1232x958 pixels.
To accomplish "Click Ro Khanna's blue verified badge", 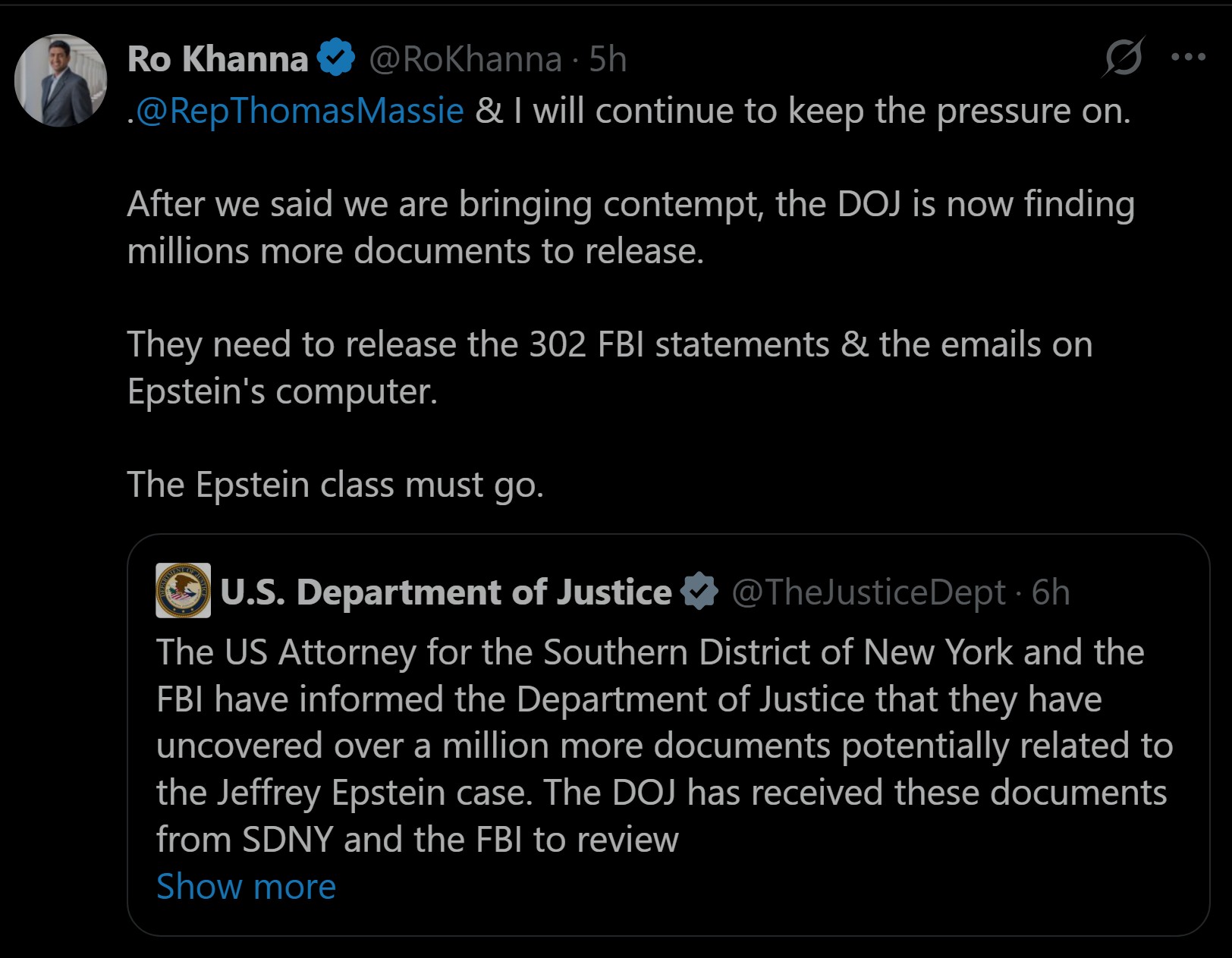I will 336,58.
